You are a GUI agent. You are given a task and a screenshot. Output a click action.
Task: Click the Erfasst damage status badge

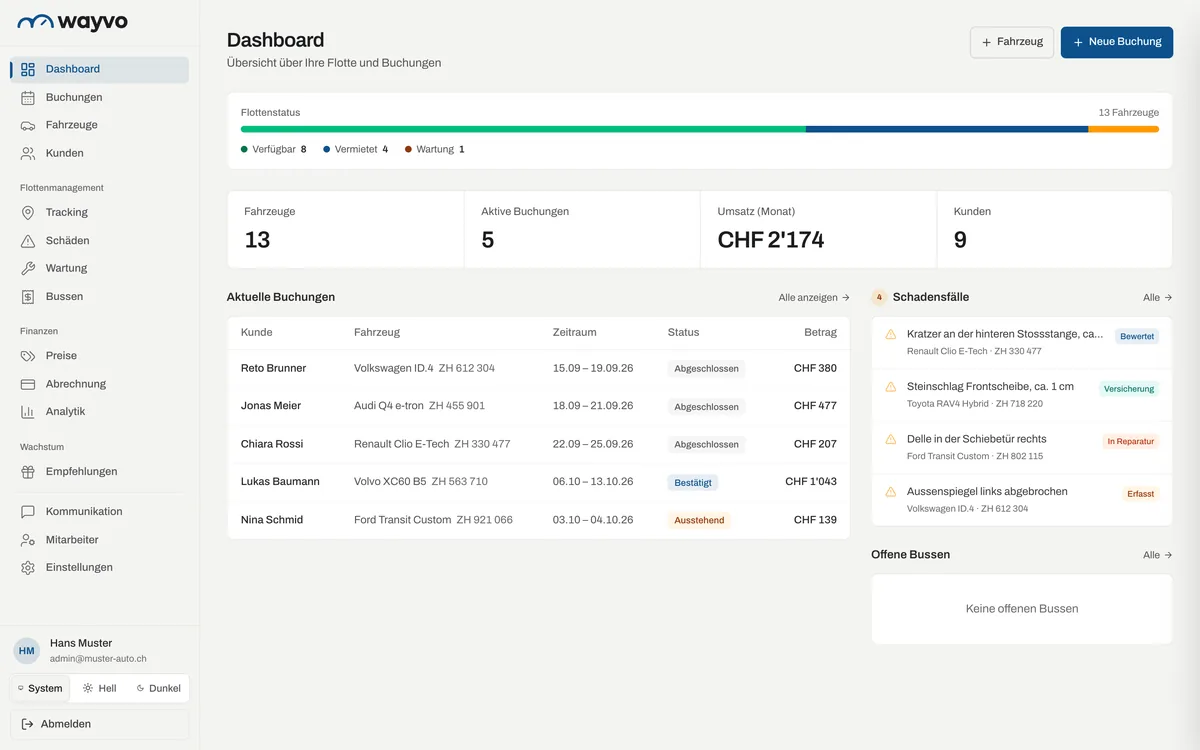pyautogui.click(x=1141, y=494)
